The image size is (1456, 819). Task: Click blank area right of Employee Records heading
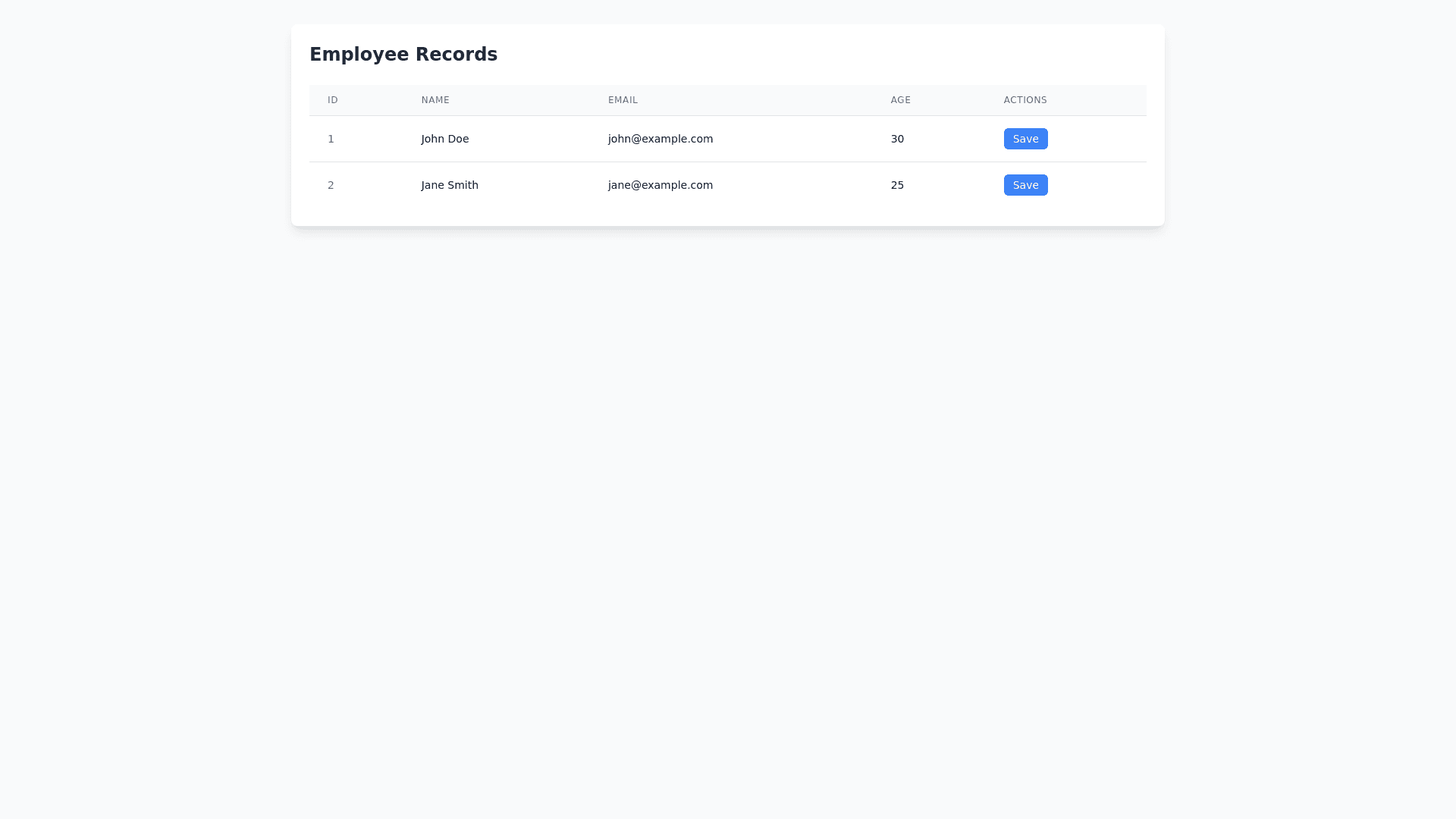[834, 55]
